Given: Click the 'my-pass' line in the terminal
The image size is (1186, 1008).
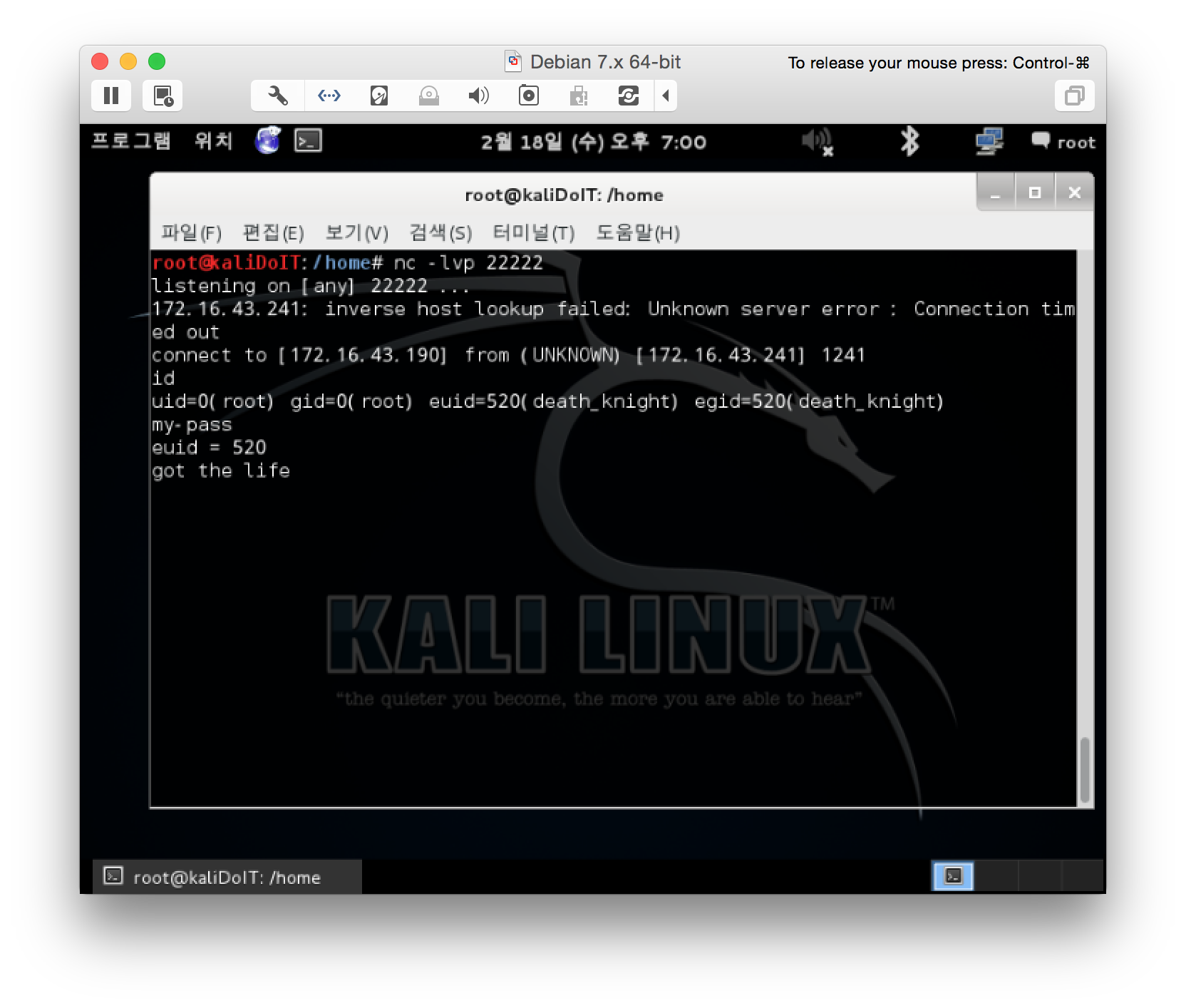Looking at the screenshot, I should coord(192,425).
